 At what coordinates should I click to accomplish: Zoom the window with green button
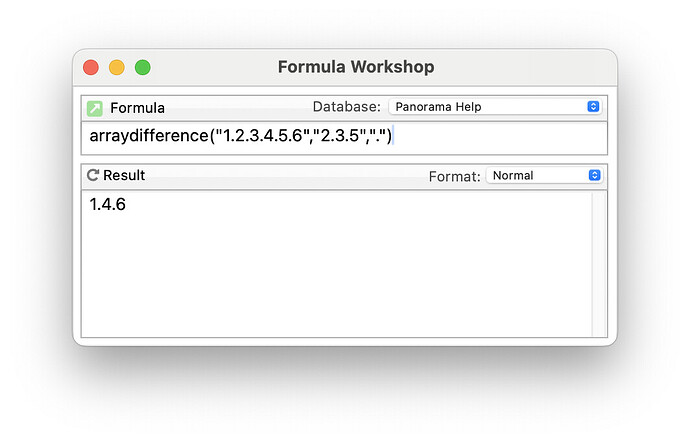[x=142, y=67]
